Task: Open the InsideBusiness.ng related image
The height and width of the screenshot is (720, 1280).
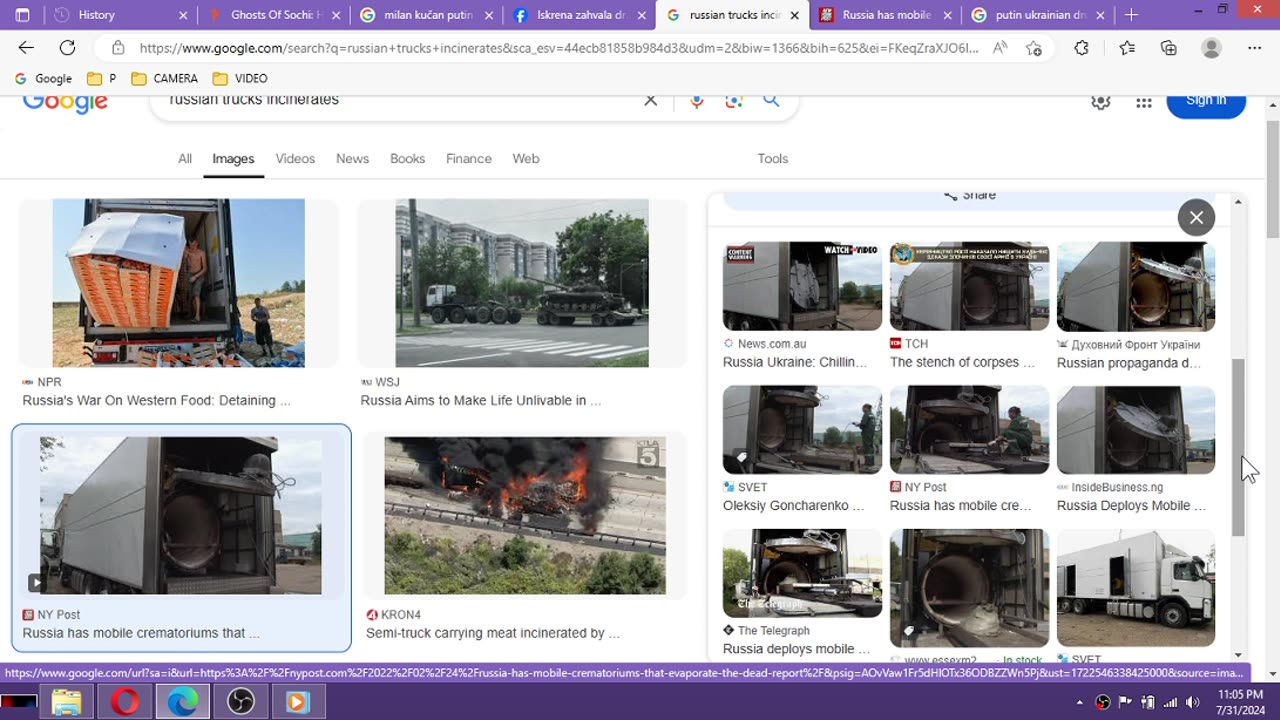Action: click(1136, 430)
